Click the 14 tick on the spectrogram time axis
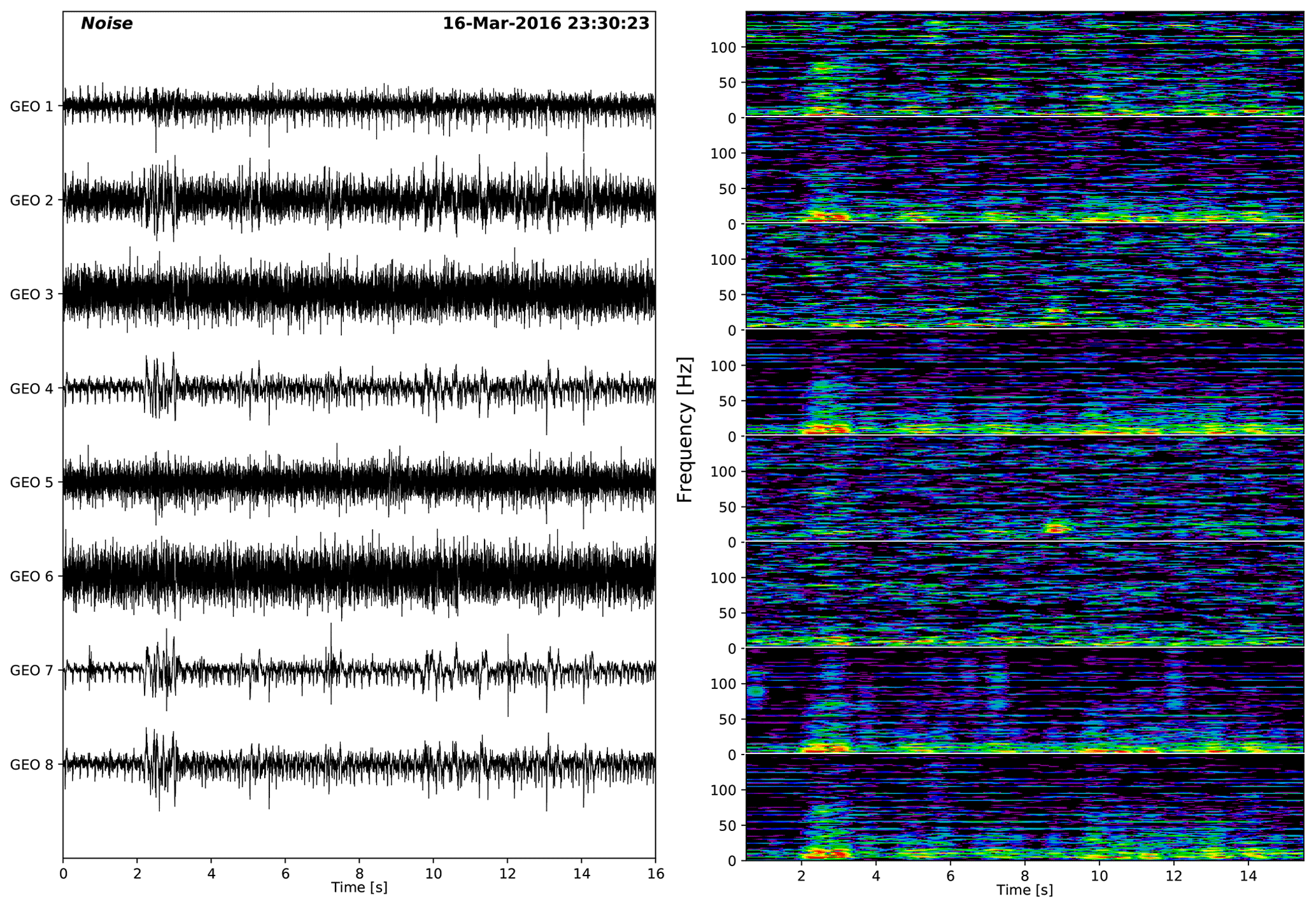 (x=1249, y=876)
